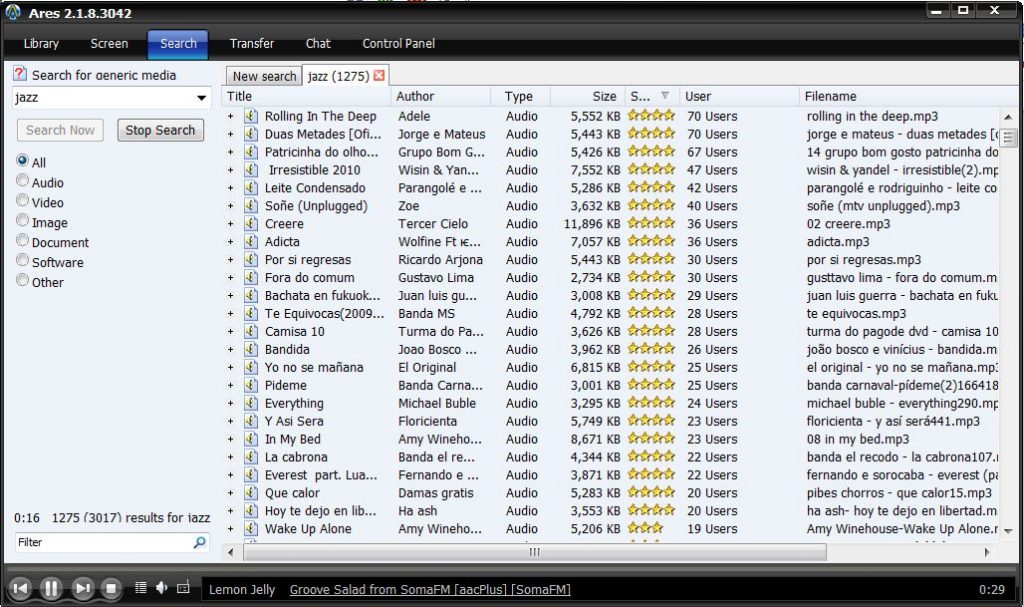Image resolution: width=1024 pixels, height=607 pixels.
Task: Close the jazz (1275) search tab
Action: [x=379, y=75]
